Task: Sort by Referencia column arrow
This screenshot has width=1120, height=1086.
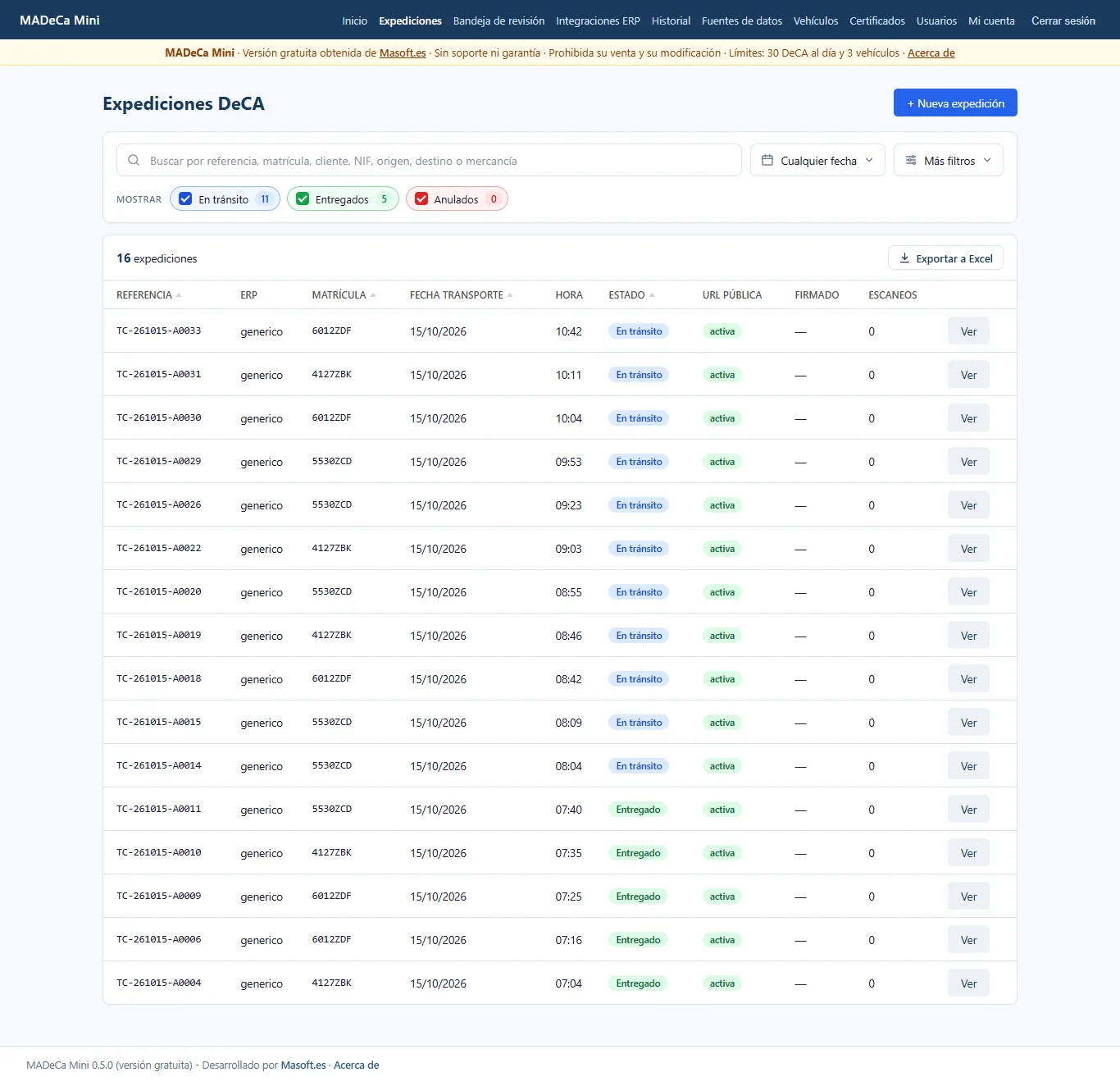Action: [179, 295]
